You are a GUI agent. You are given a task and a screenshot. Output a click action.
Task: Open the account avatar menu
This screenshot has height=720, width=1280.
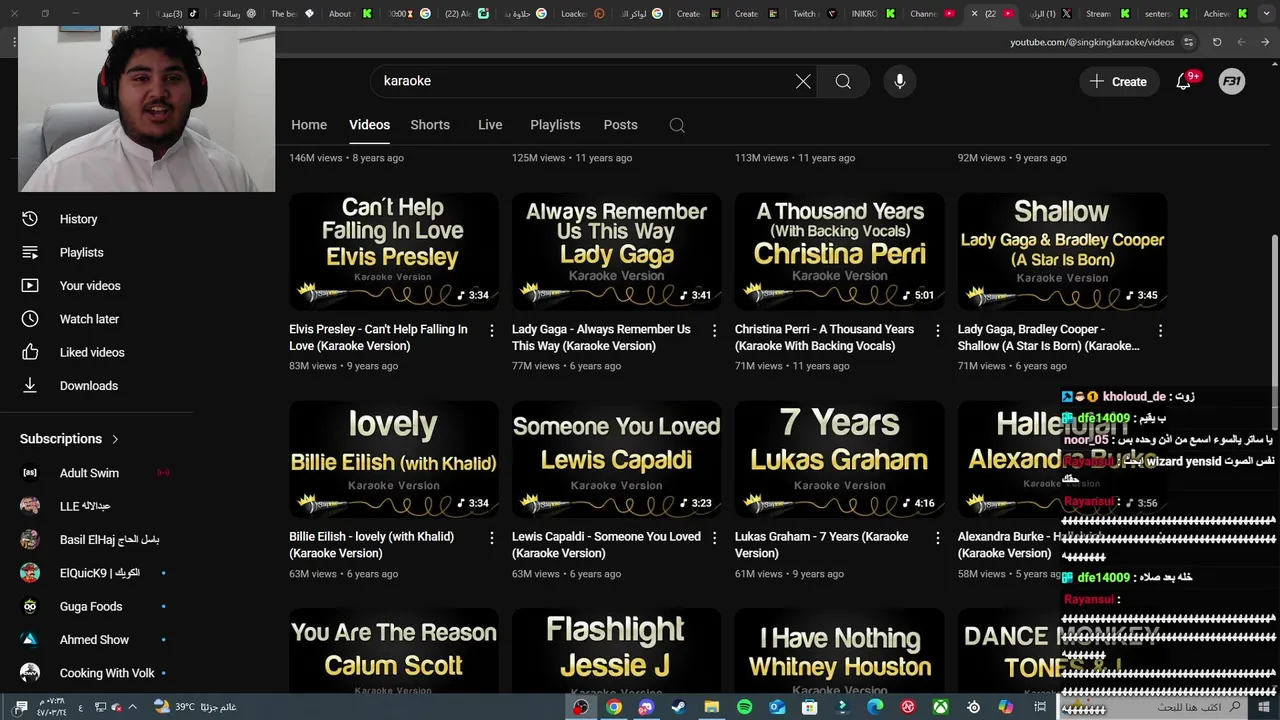[1232, 82]
